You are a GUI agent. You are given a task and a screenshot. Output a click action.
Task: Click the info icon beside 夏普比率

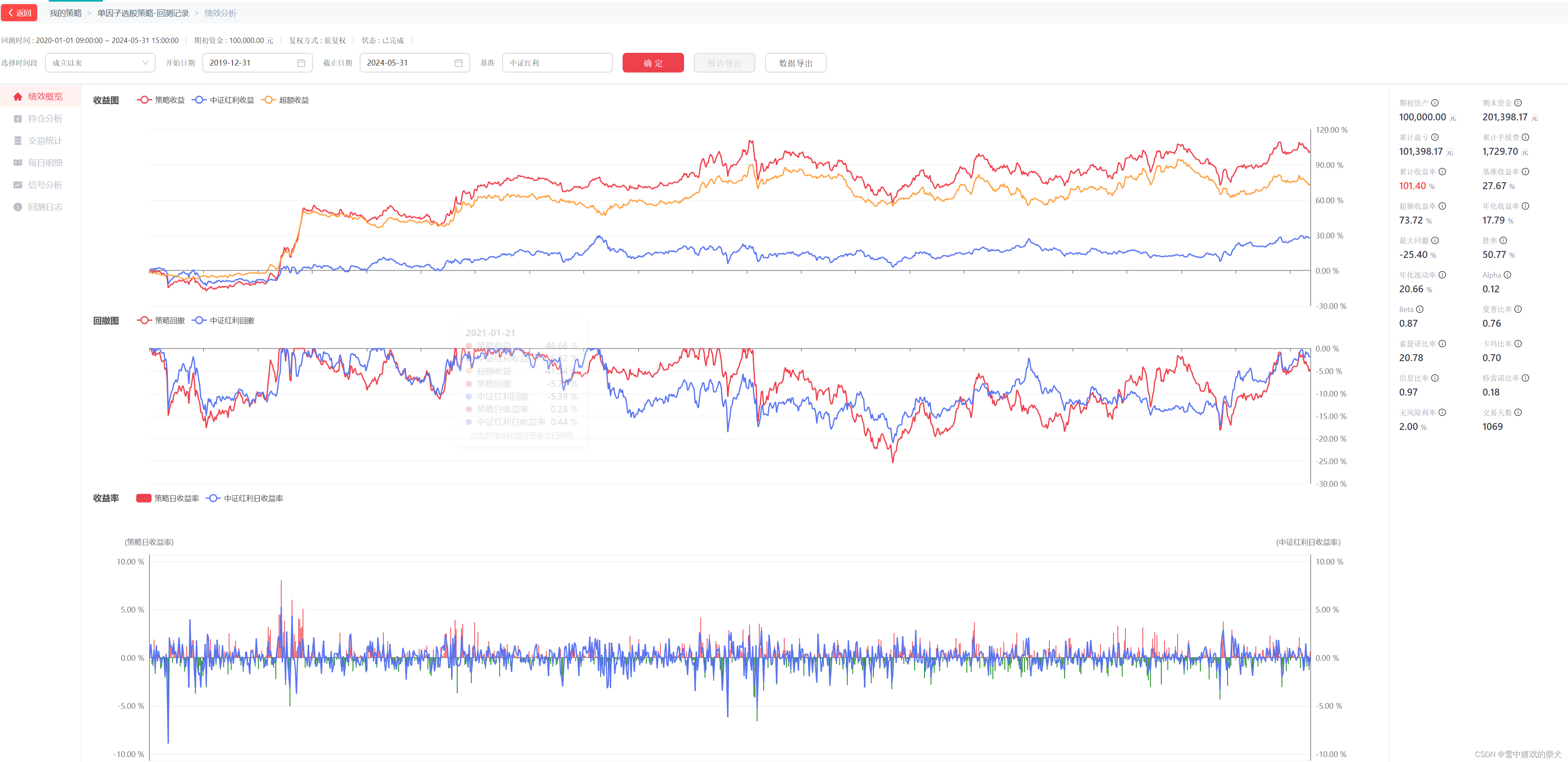point(1518,309)
